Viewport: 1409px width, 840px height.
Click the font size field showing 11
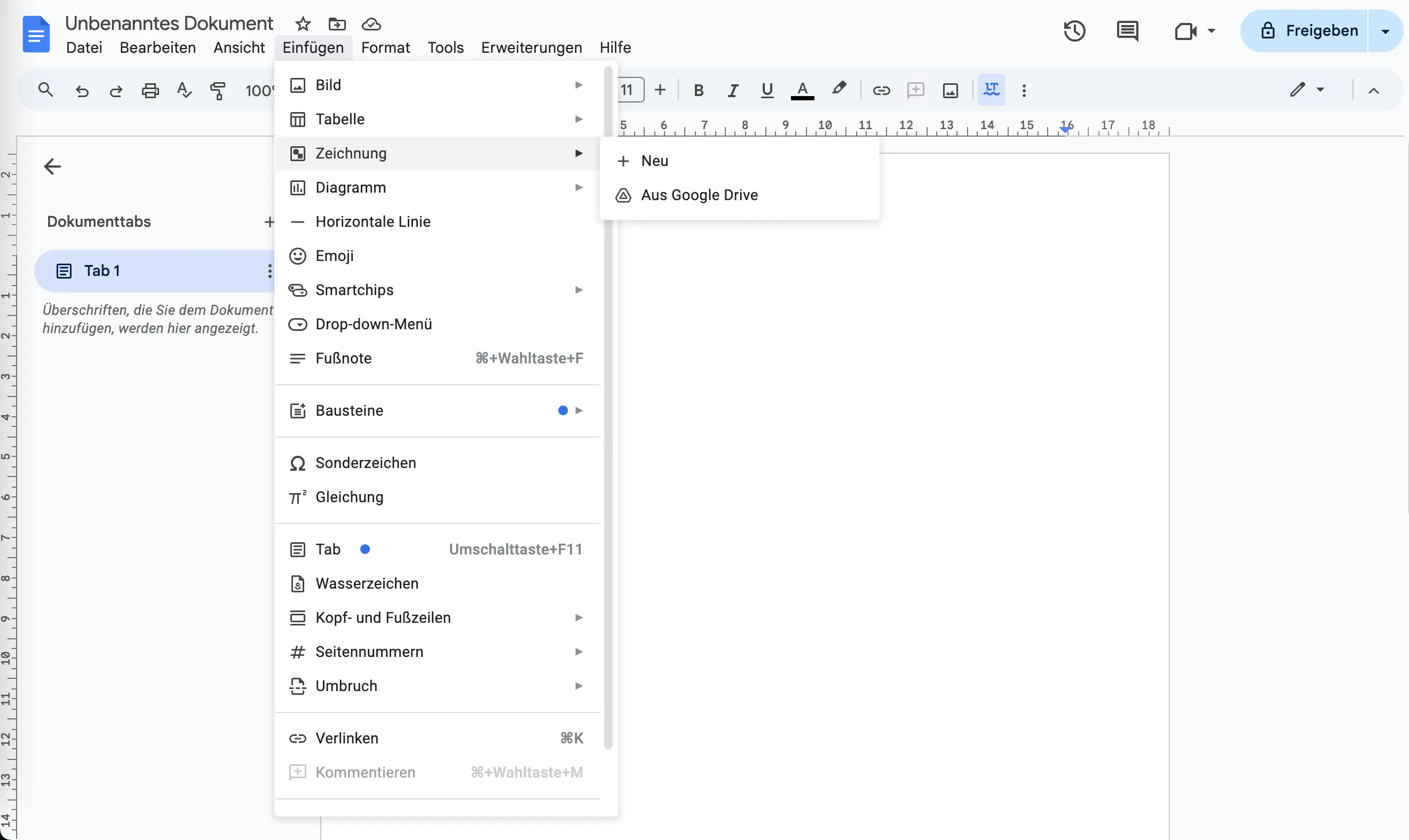click(x=629, y=90)
